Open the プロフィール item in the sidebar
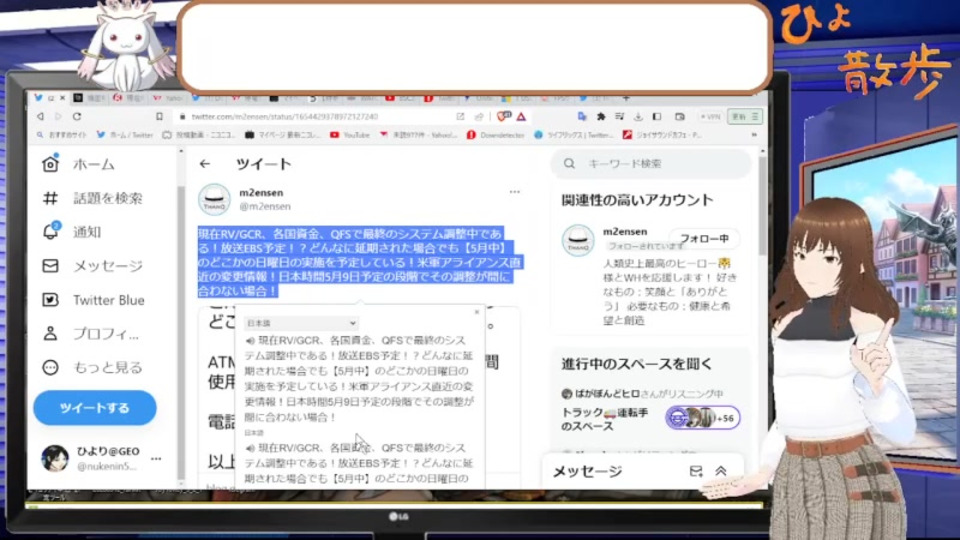 click(91, 334)
